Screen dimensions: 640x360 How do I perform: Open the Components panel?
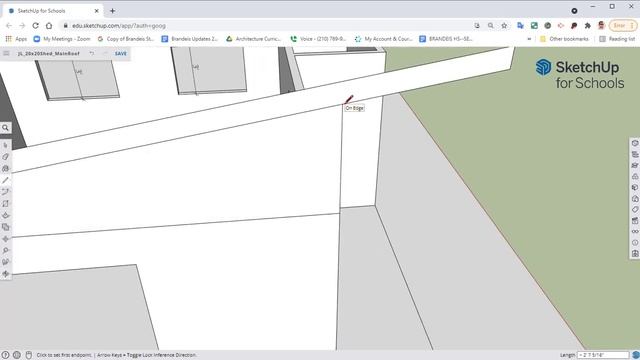[635, 176]
